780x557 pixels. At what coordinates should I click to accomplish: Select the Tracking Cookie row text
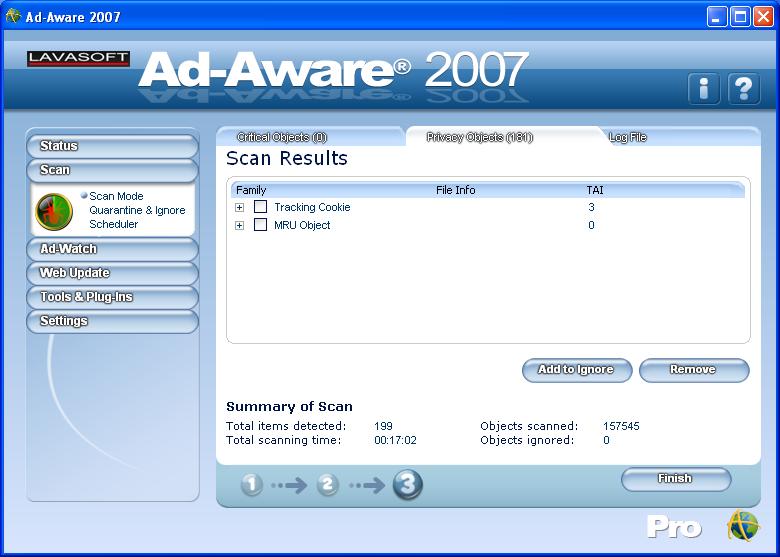(312, 207)
